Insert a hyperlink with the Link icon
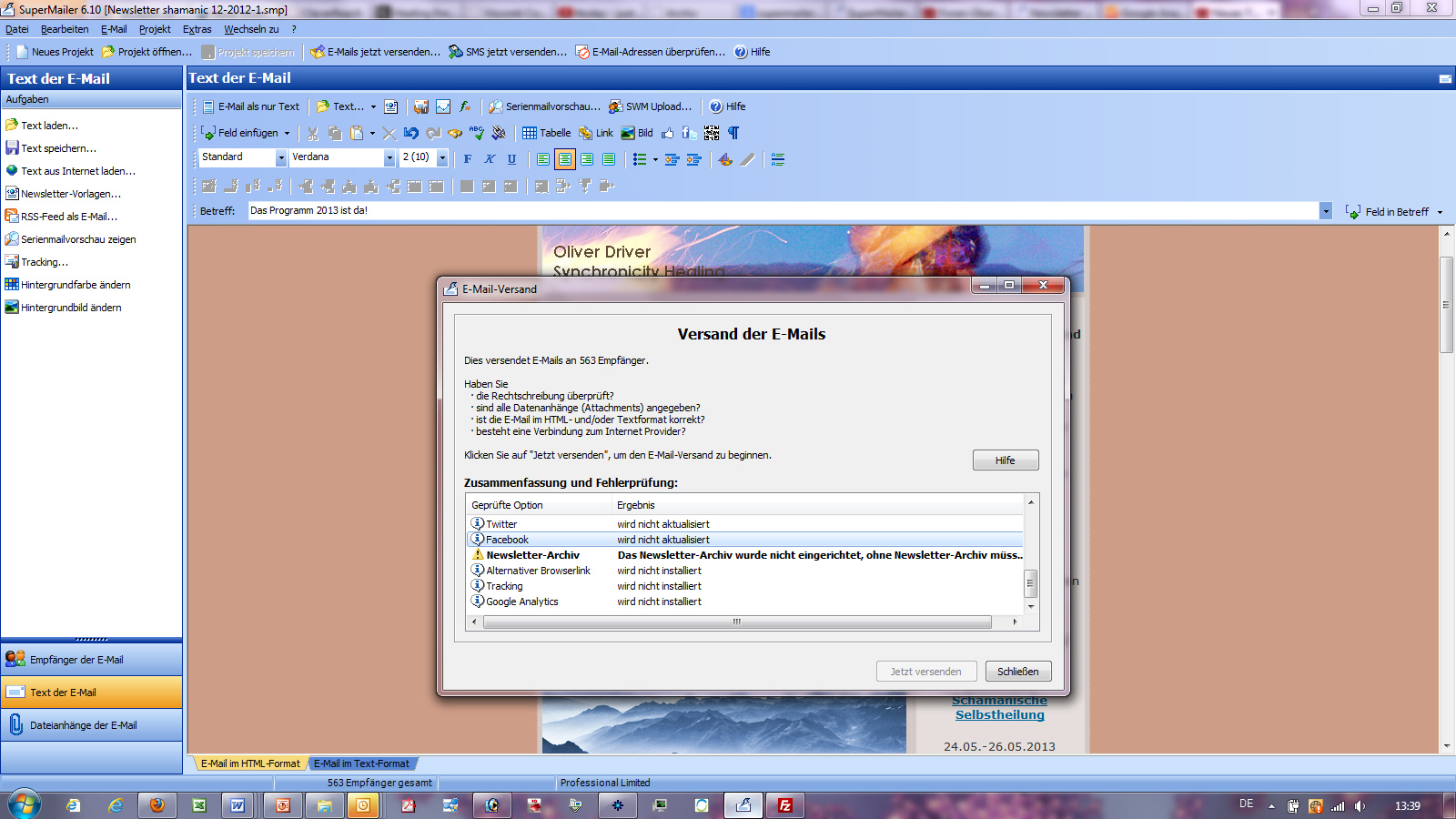 (596, 133)
